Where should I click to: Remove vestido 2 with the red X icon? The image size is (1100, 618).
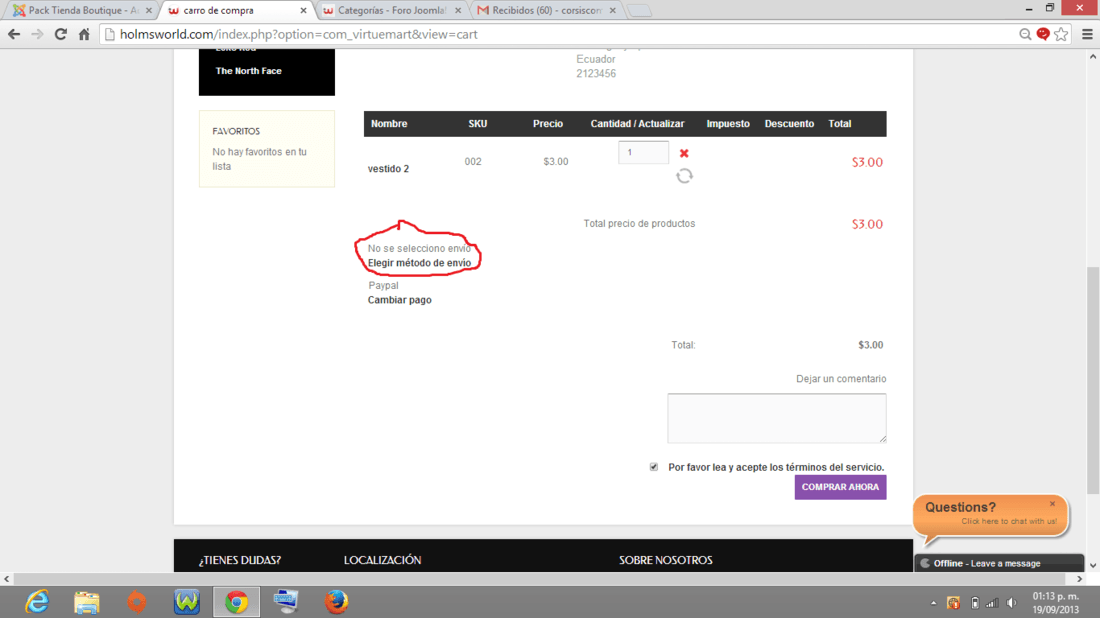coord(684,153)
